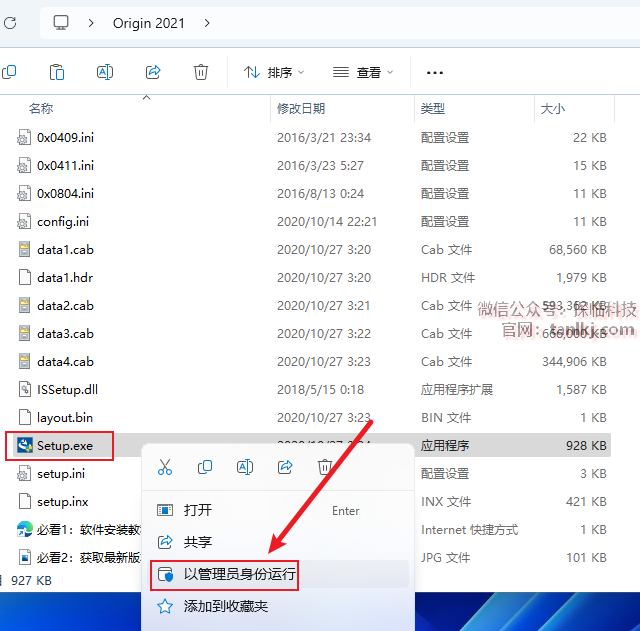The width and height of the screenshot is (640, 631).
Task: Click the share icon in context menu
Action: 285,467
